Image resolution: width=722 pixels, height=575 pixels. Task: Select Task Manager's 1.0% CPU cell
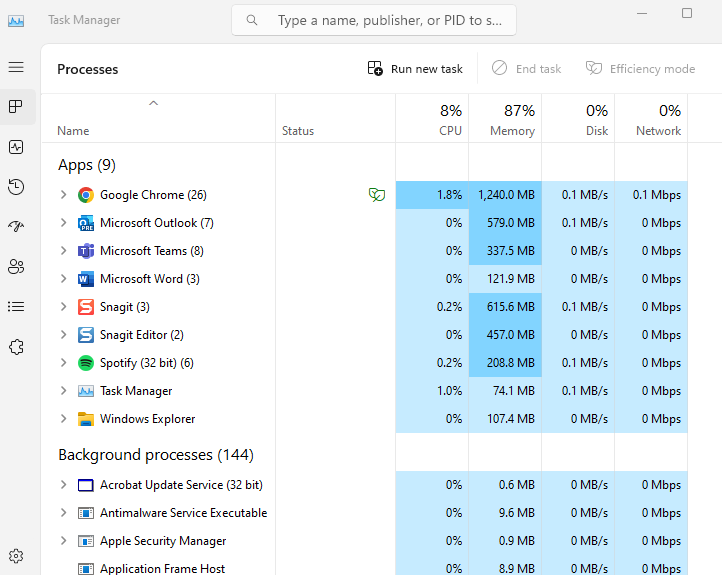[432, 391]
